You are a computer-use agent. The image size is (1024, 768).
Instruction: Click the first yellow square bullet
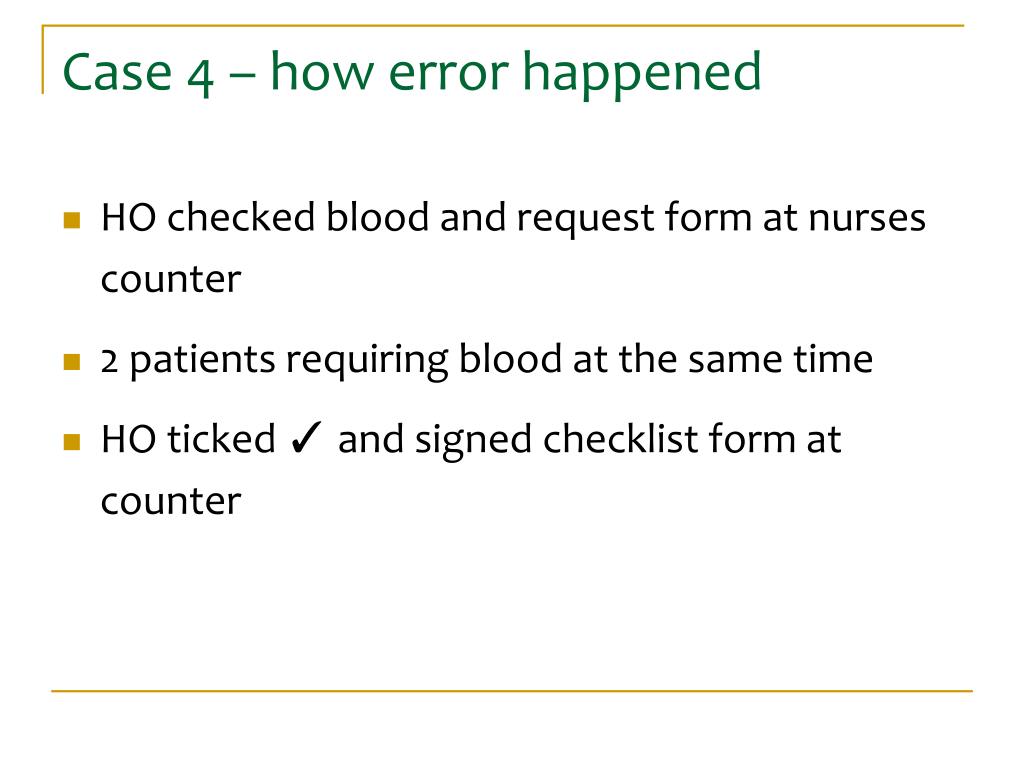point(72,220)
